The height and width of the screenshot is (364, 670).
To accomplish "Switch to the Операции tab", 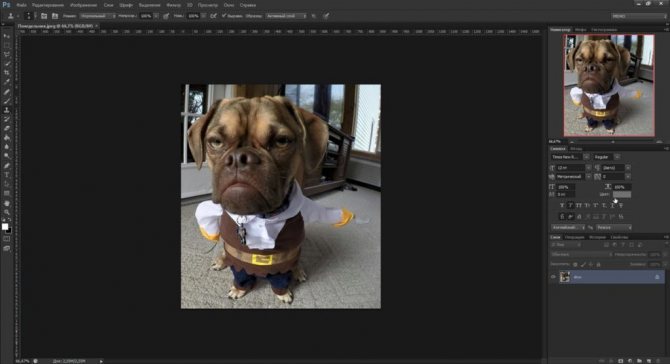I will [574, 237].
